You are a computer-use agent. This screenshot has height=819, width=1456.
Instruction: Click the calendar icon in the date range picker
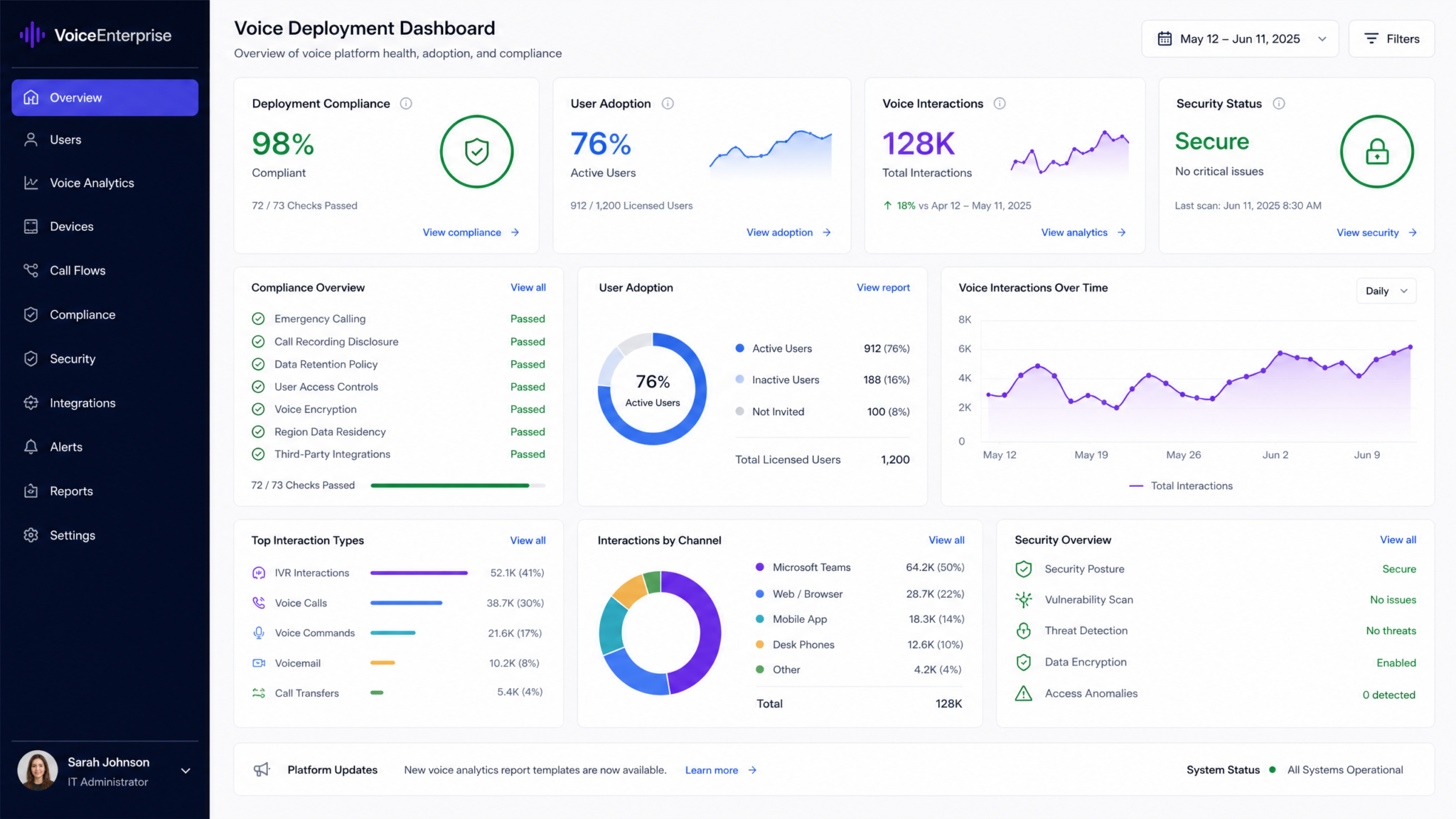click(x=1165, y=38)
